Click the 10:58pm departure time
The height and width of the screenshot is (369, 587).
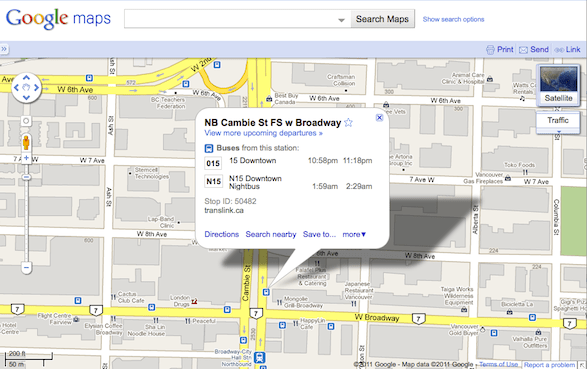(x=323, y=161)
